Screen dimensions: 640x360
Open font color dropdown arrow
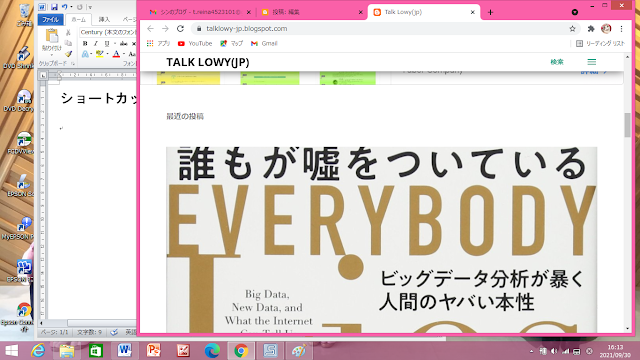point(124,54)
